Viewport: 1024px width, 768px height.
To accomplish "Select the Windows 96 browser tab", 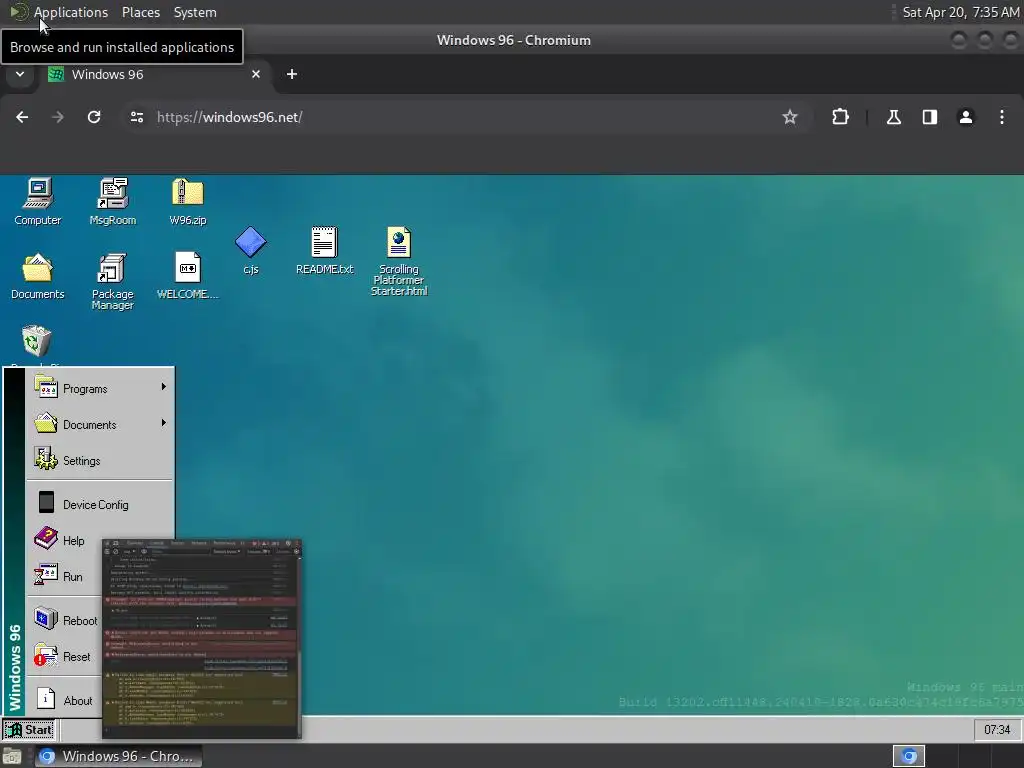I will [155, 74].
